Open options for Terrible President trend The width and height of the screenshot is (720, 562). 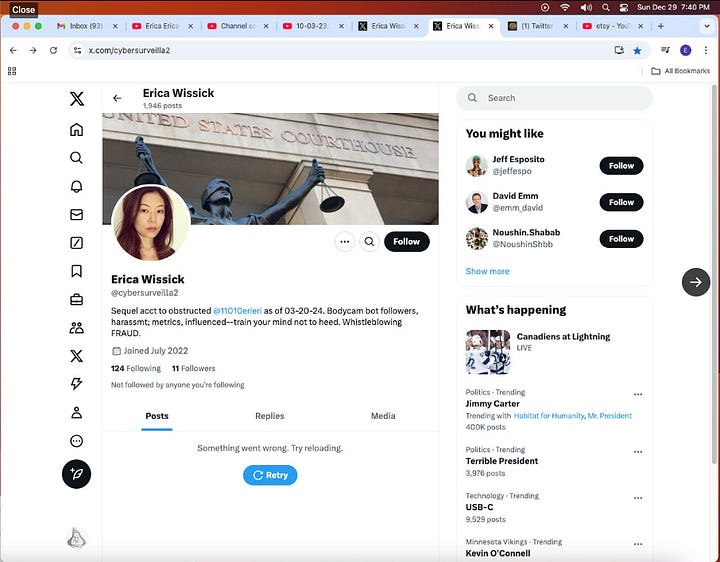pos(638,452)
